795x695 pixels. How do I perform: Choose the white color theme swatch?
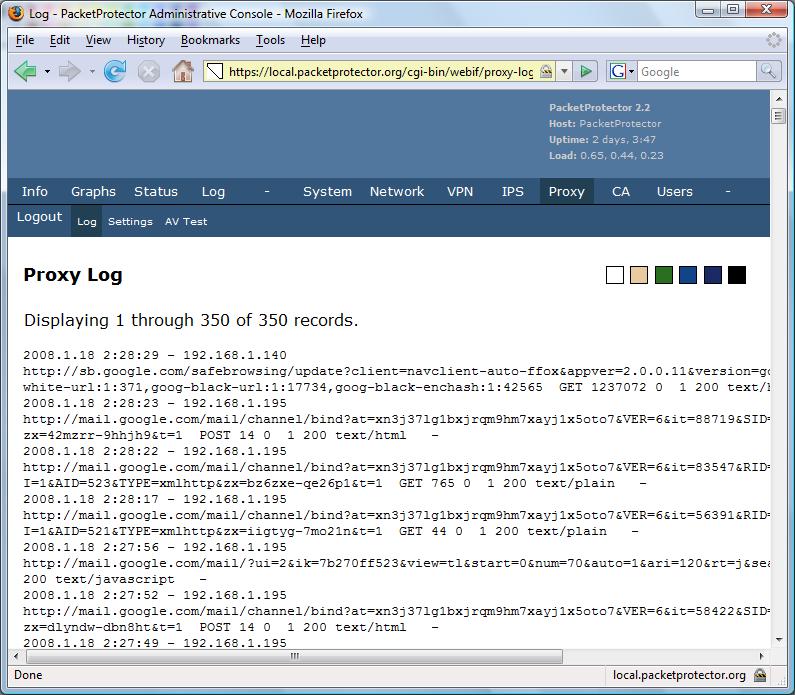[615, 275]
